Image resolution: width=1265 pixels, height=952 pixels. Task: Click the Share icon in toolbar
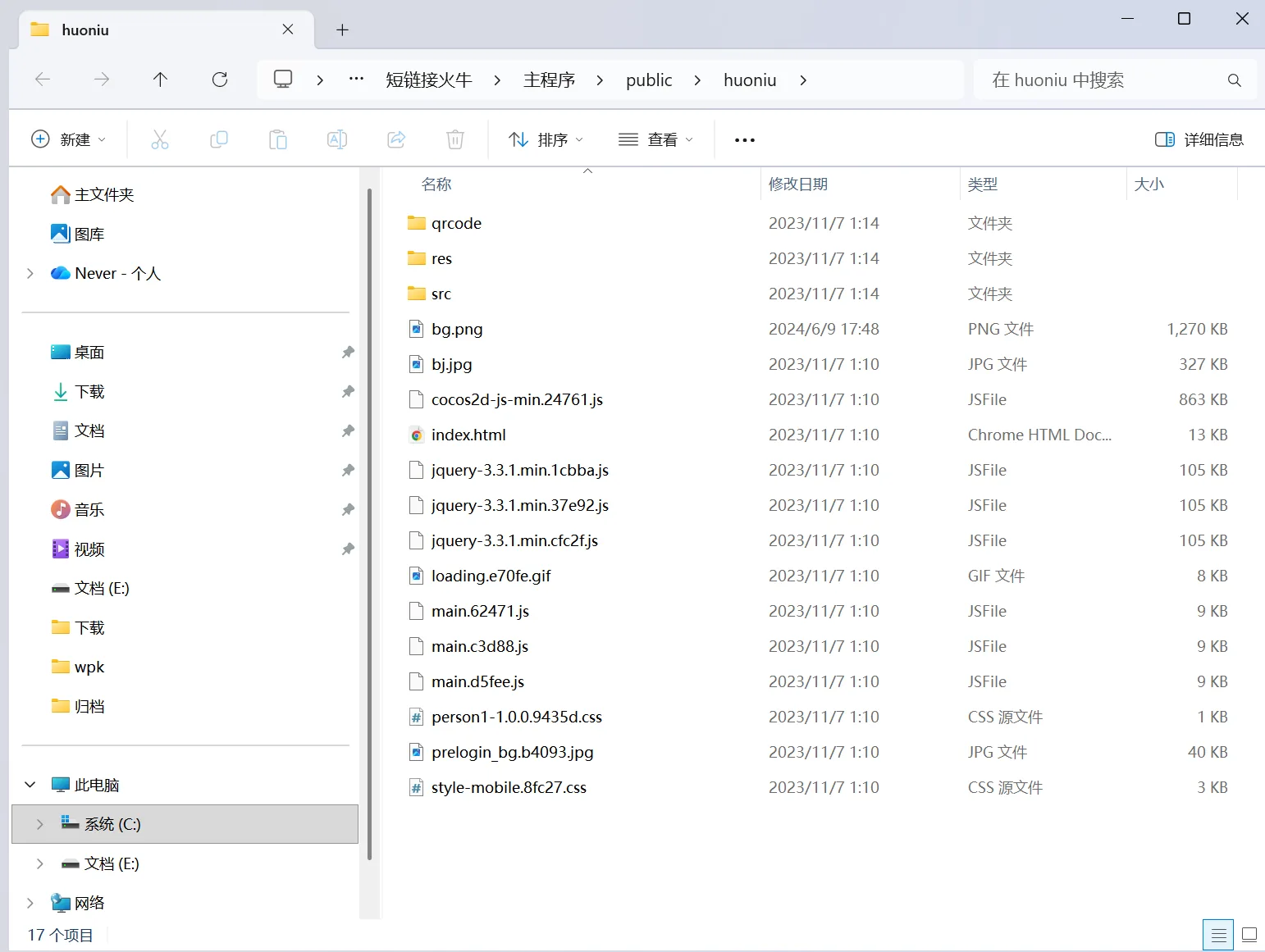(396, 139)
